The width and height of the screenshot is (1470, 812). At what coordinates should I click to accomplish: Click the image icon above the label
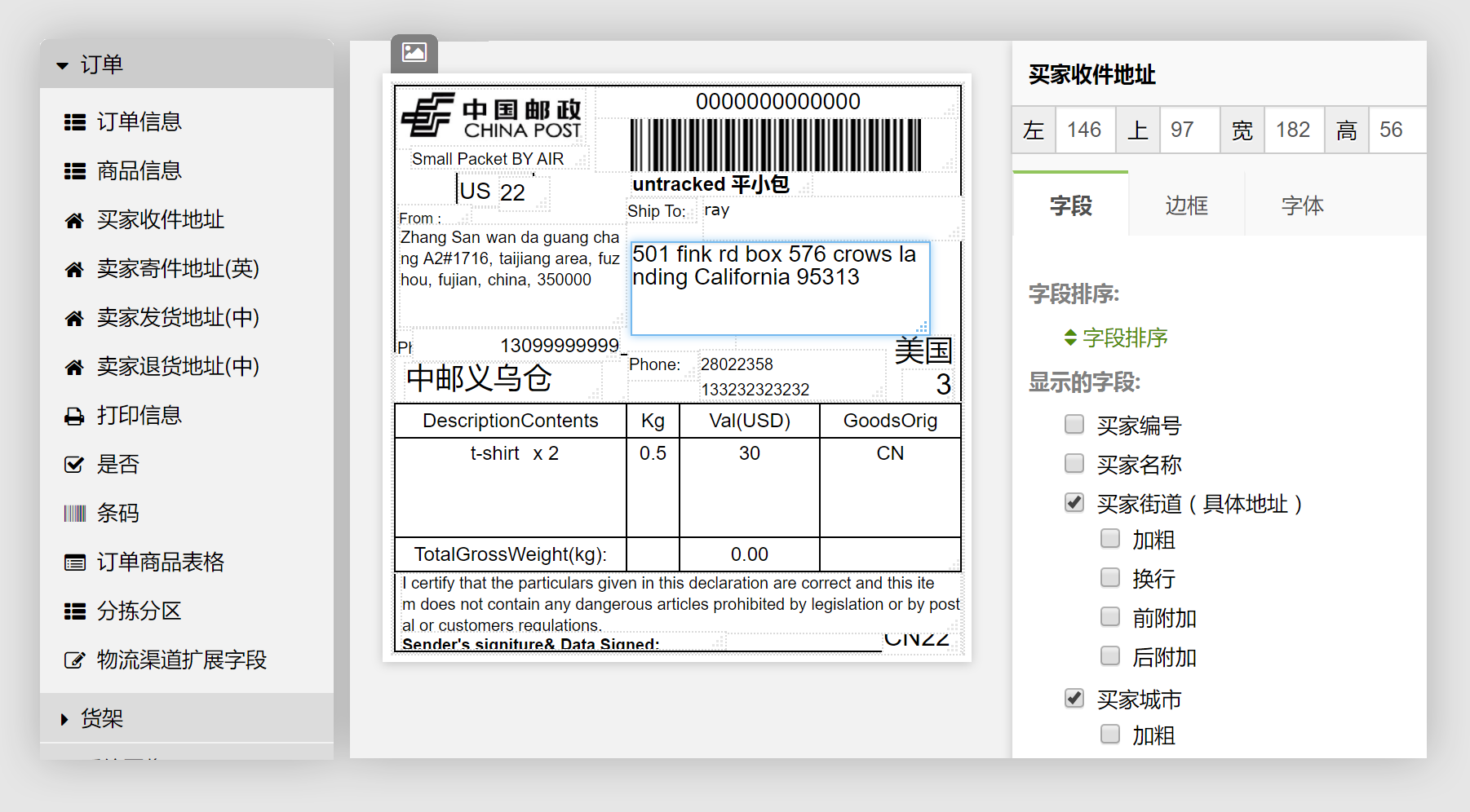414,53
